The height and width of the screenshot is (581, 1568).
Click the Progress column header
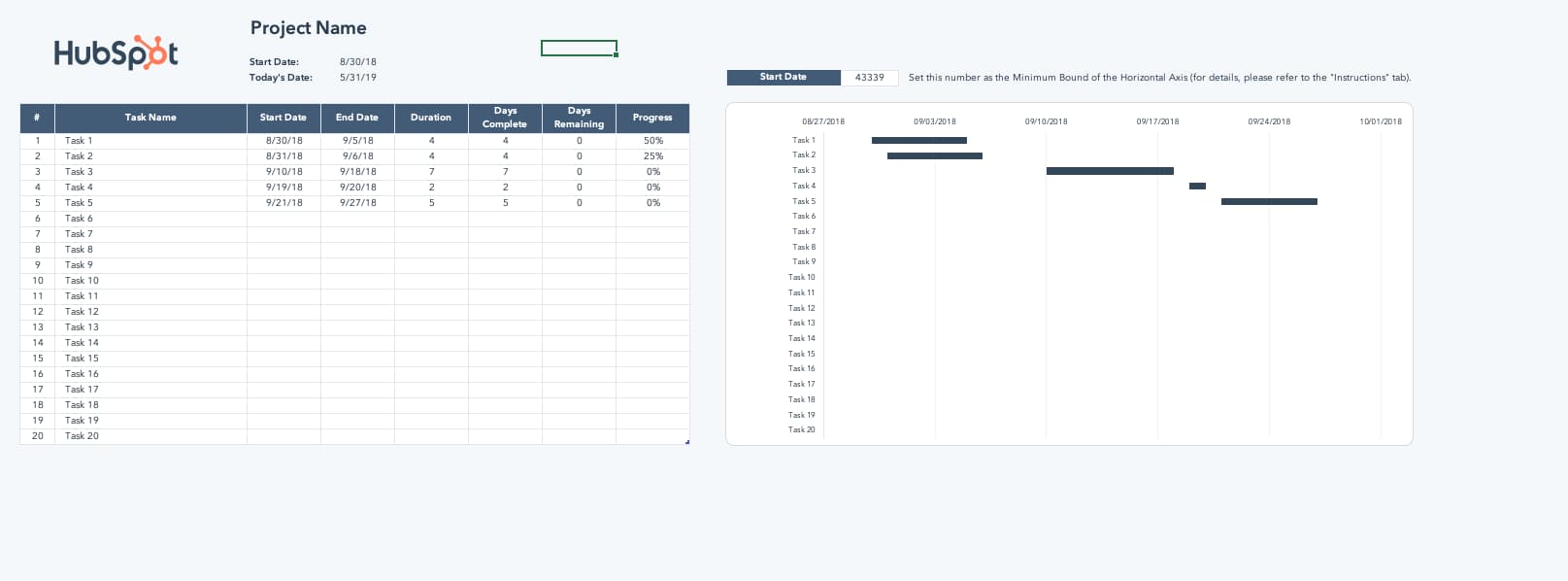pyautogui.click(x=651, y=118)
